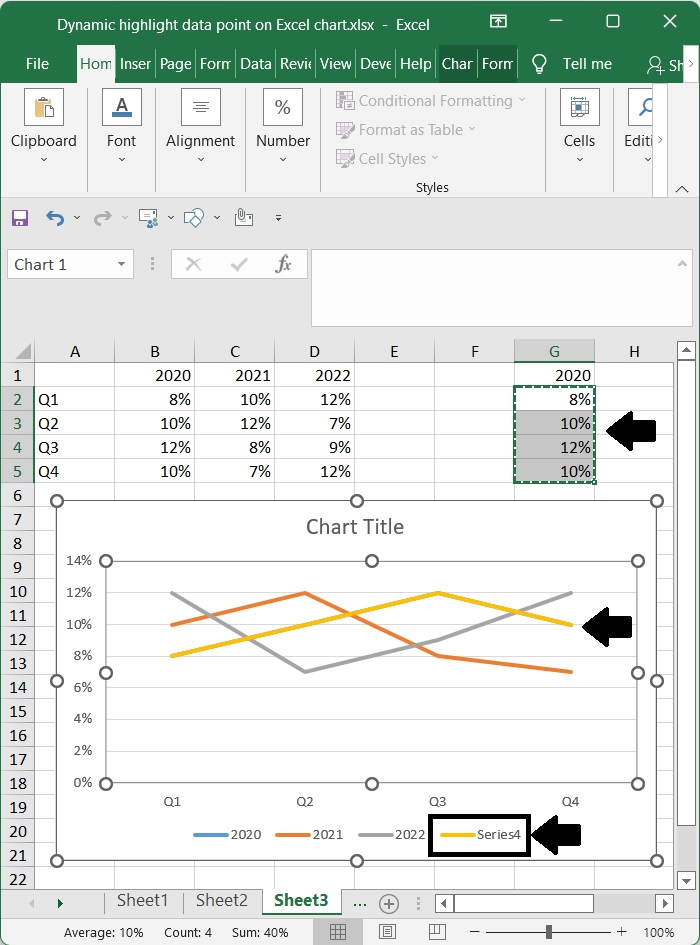The height and width of the screenshot is (945, 700).
Task: Open the Shapes dropdown arrow in quick access
Action: pyautogui.click(x=216, y=218)
